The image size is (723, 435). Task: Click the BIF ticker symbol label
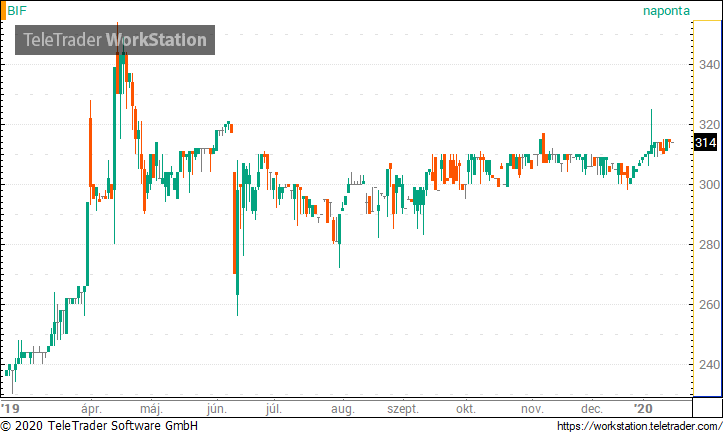click(17, 11)
